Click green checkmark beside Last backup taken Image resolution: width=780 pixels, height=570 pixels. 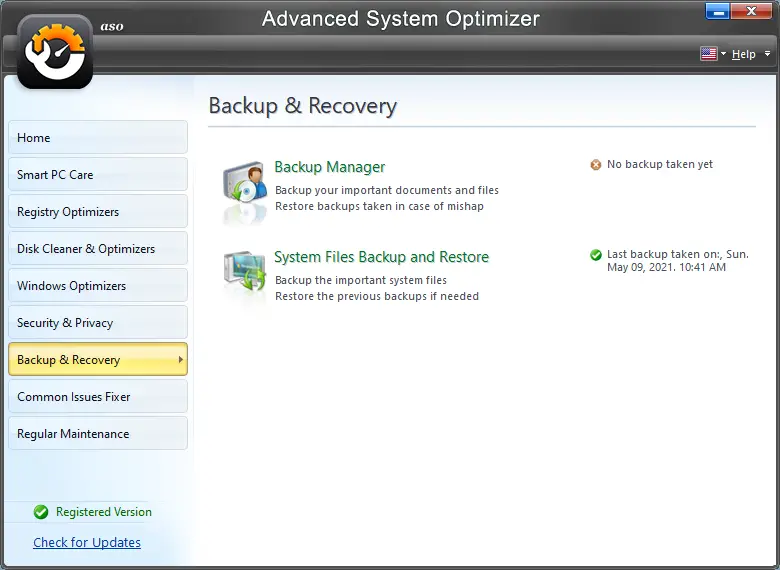coord(595,255)
